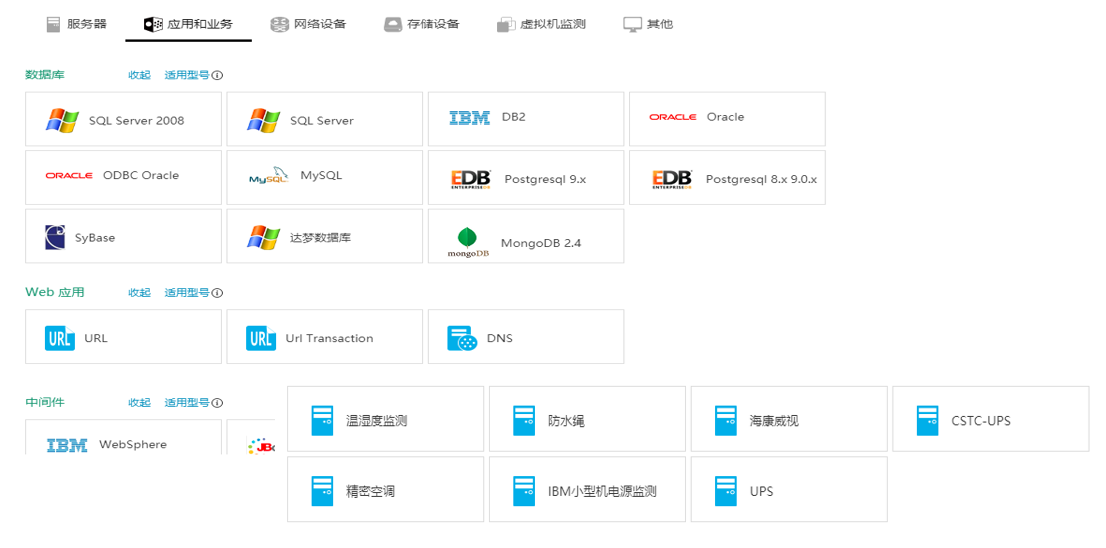Click the DNS server icon
The width and height of the screenshot is (1106, 548).
pyautogui.click(x=462, y=339)
